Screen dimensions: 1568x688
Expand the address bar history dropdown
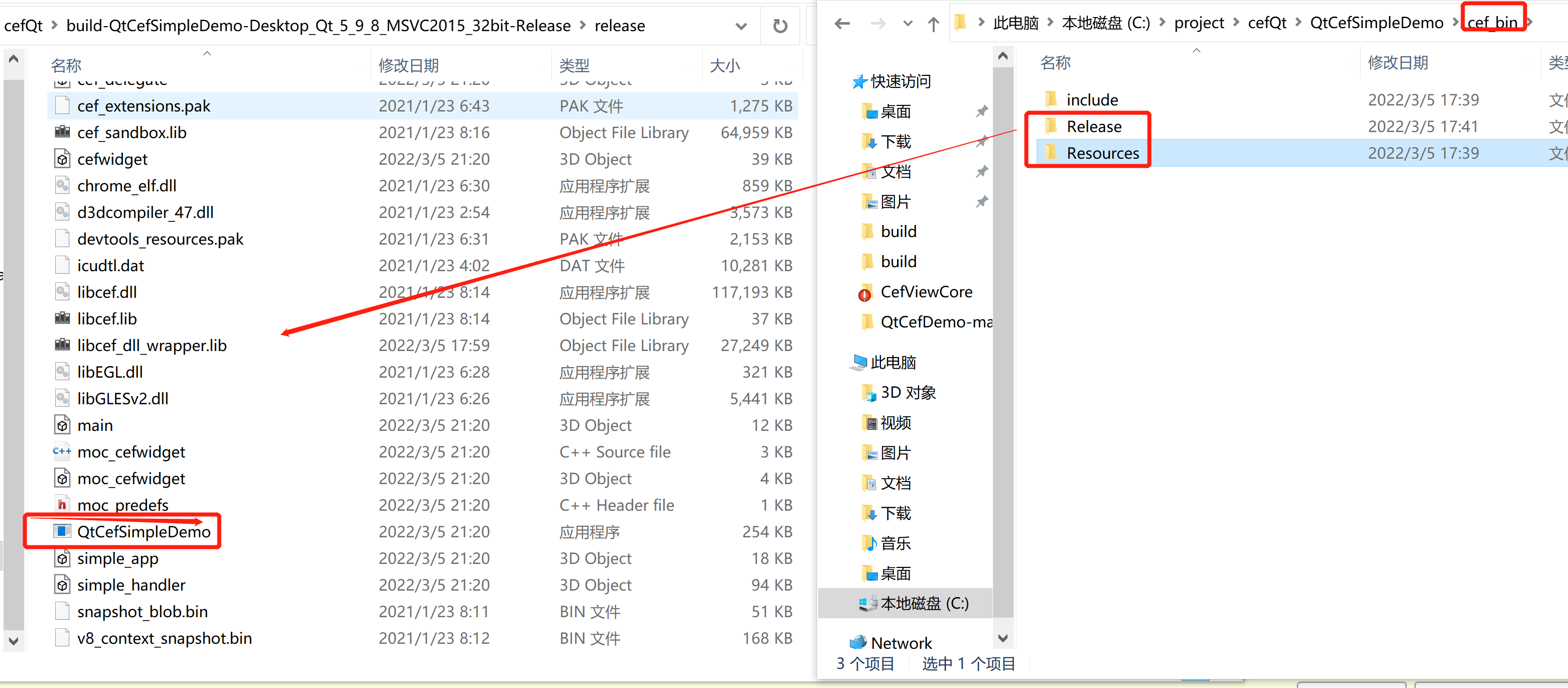[740, 26]
